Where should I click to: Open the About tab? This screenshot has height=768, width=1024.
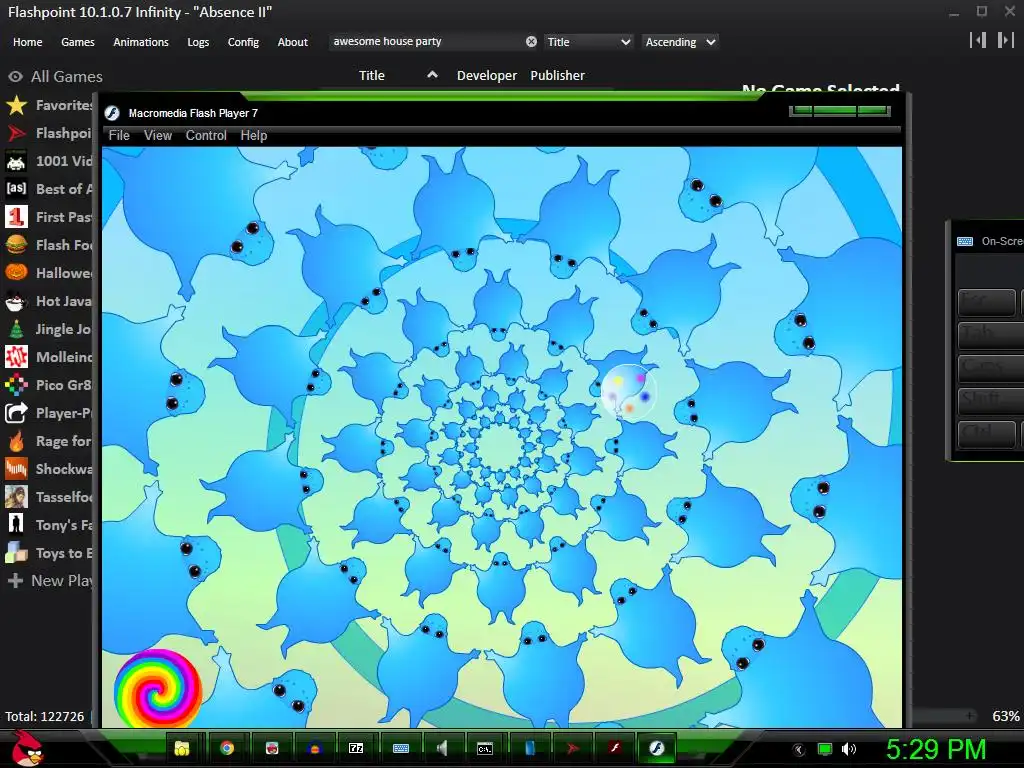point(293,42)
